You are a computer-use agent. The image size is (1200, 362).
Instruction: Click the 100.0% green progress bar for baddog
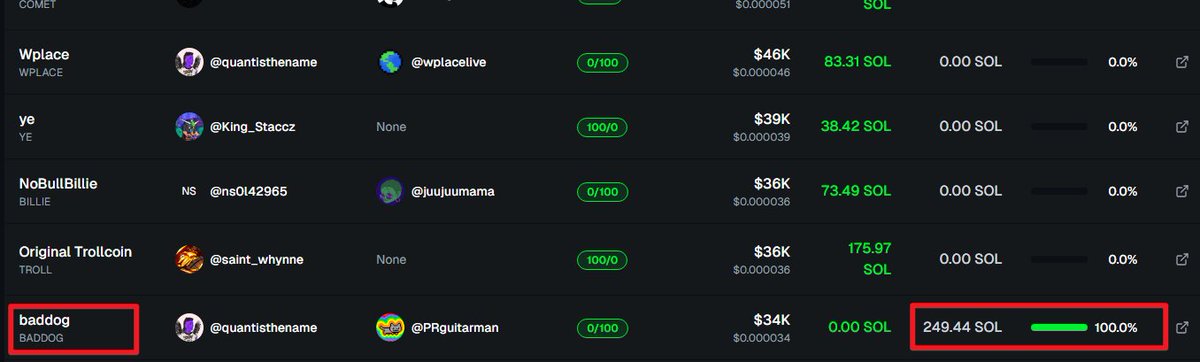pos(1059,327)
